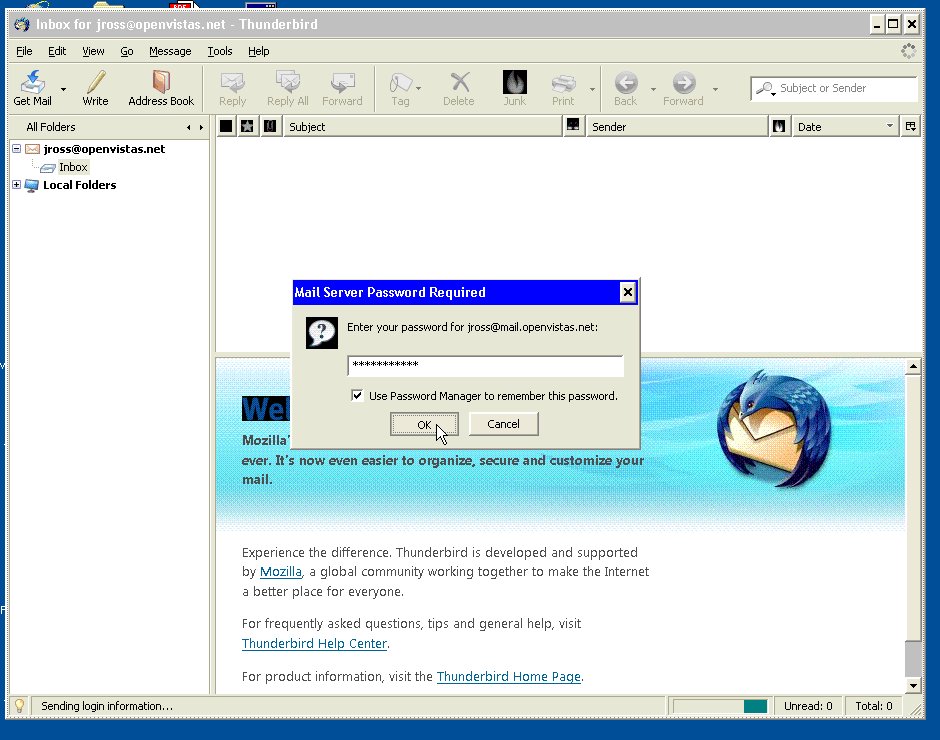Sort messages by Date column

tap(845, 127)
